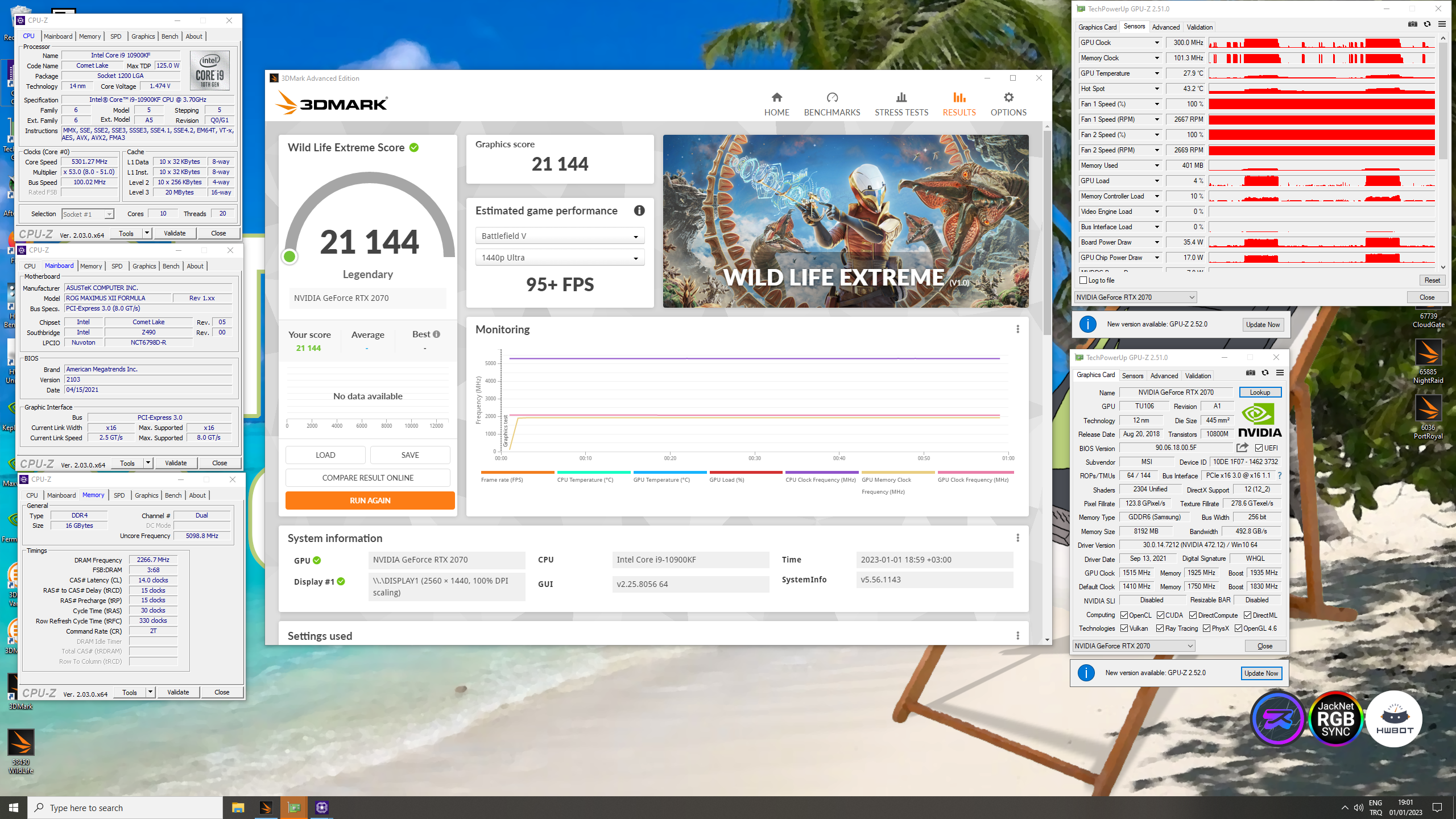Open hamburger menu in GPU-Z Sensors window
The width and height of the screenshot is (1456, 819).
[x=1442, y=24]
